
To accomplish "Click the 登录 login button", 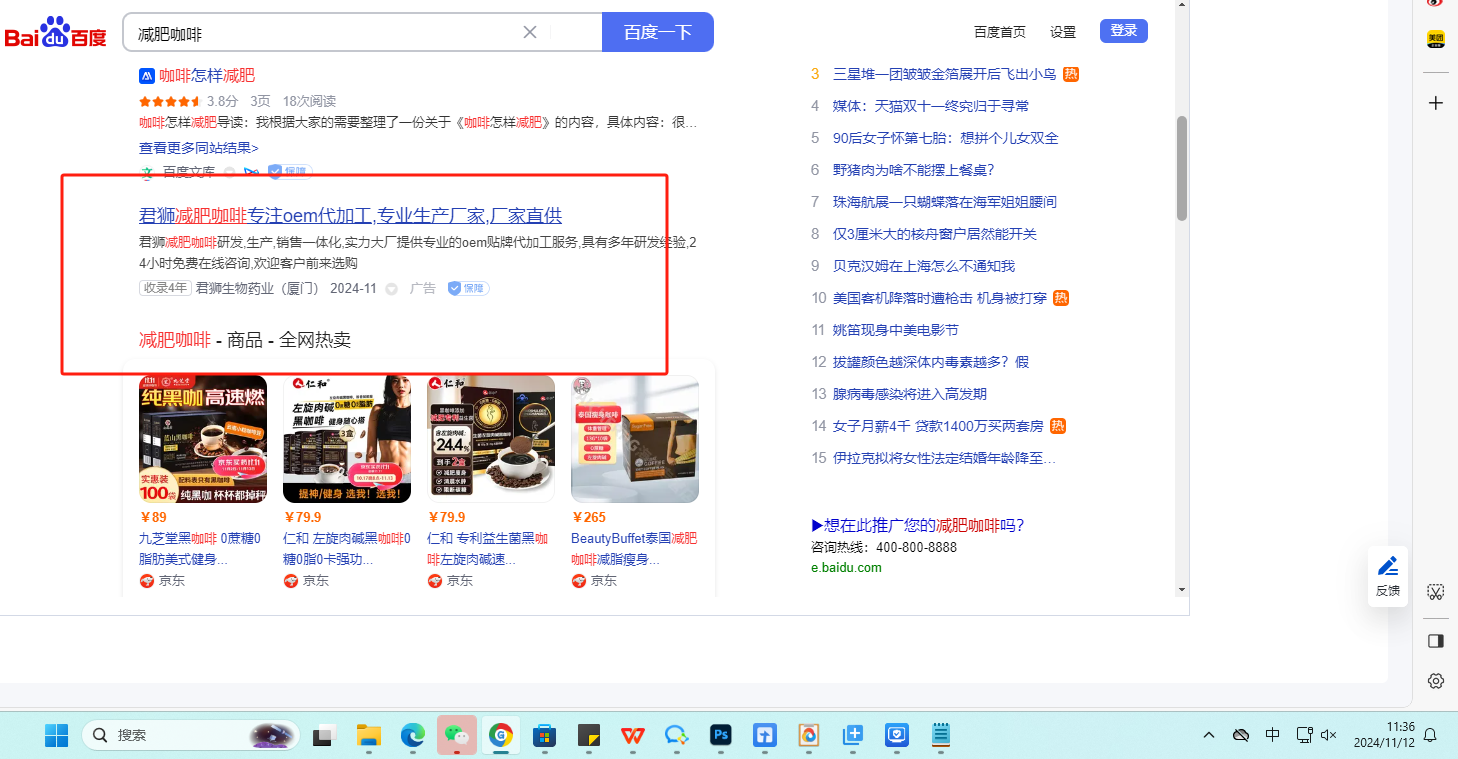I will (1123, 31).
